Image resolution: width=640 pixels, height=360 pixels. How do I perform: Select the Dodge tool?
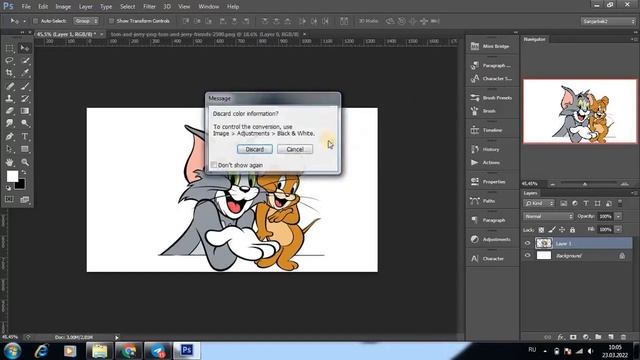pos(25,123)
